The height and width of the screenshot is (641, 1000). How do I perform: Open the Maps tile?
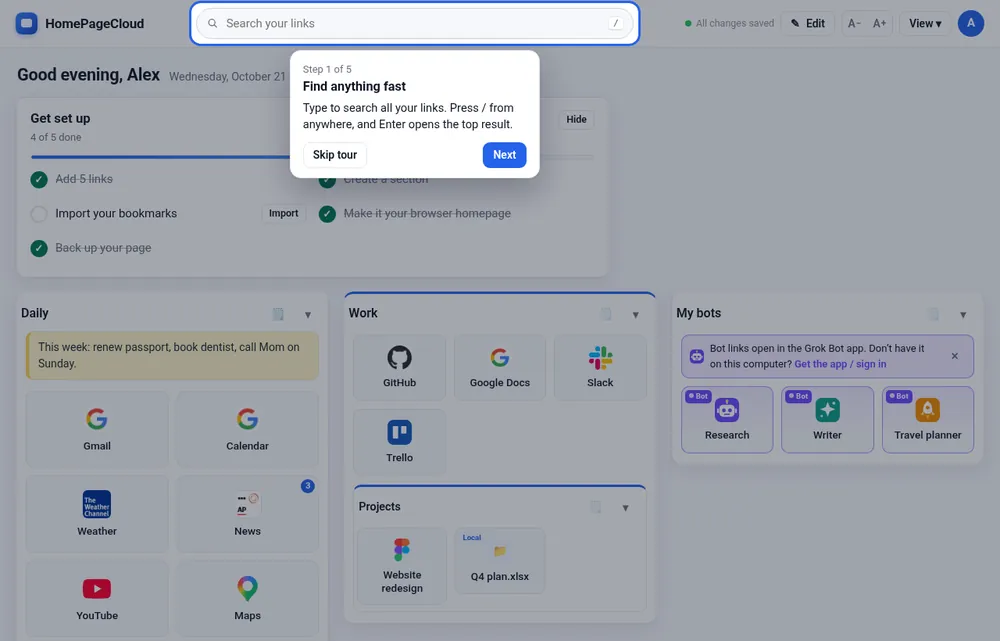(x=247, y=598)
